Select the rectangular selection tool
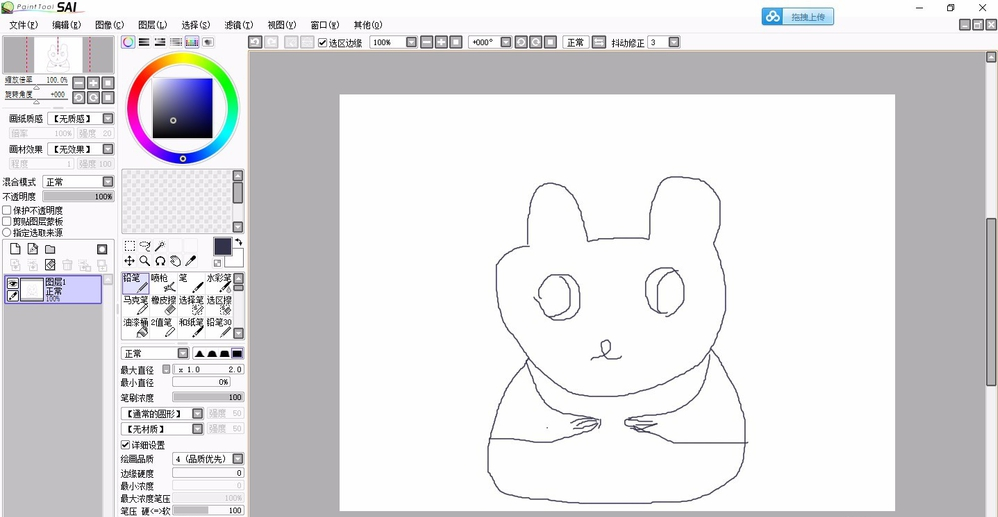This screenshot has height=517, width=998. click(130, 246)
